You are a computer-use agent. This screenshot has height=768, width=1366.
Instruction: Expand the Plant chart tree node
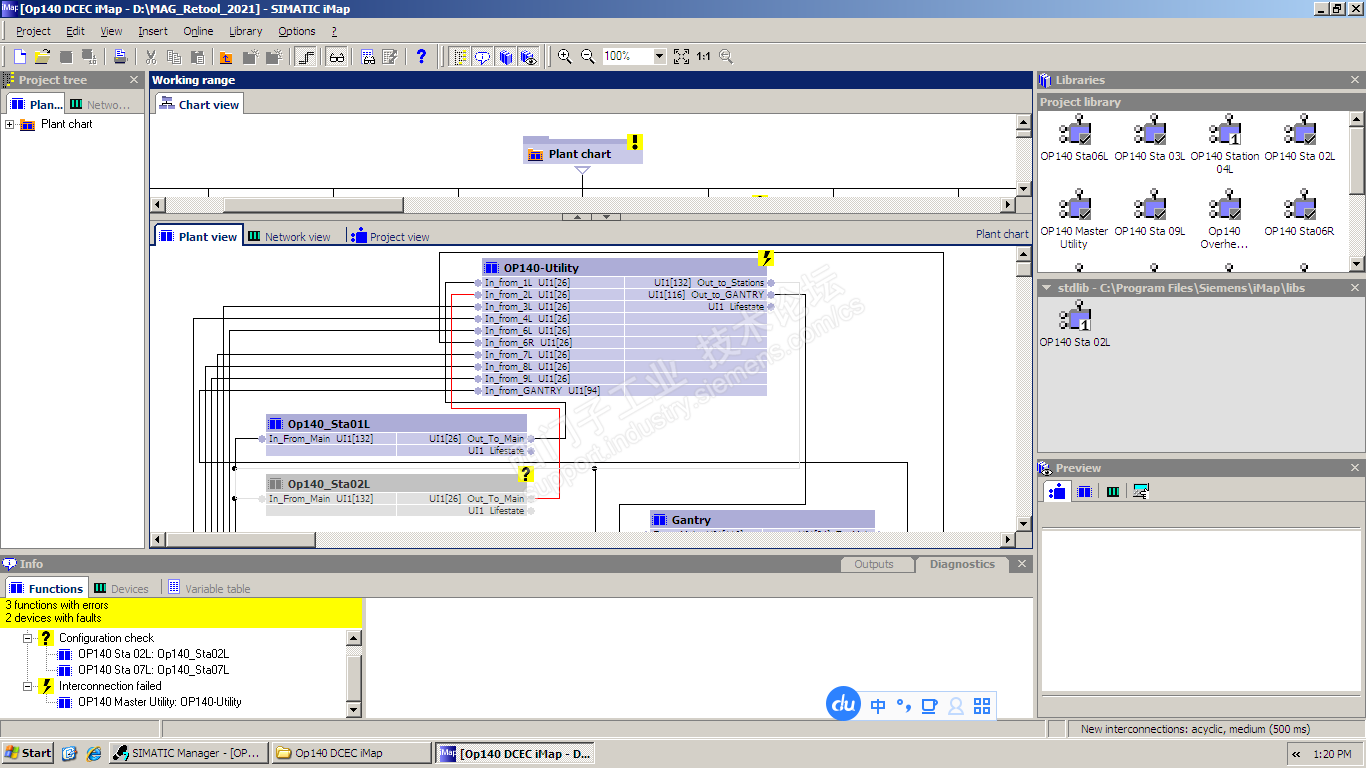10,125
